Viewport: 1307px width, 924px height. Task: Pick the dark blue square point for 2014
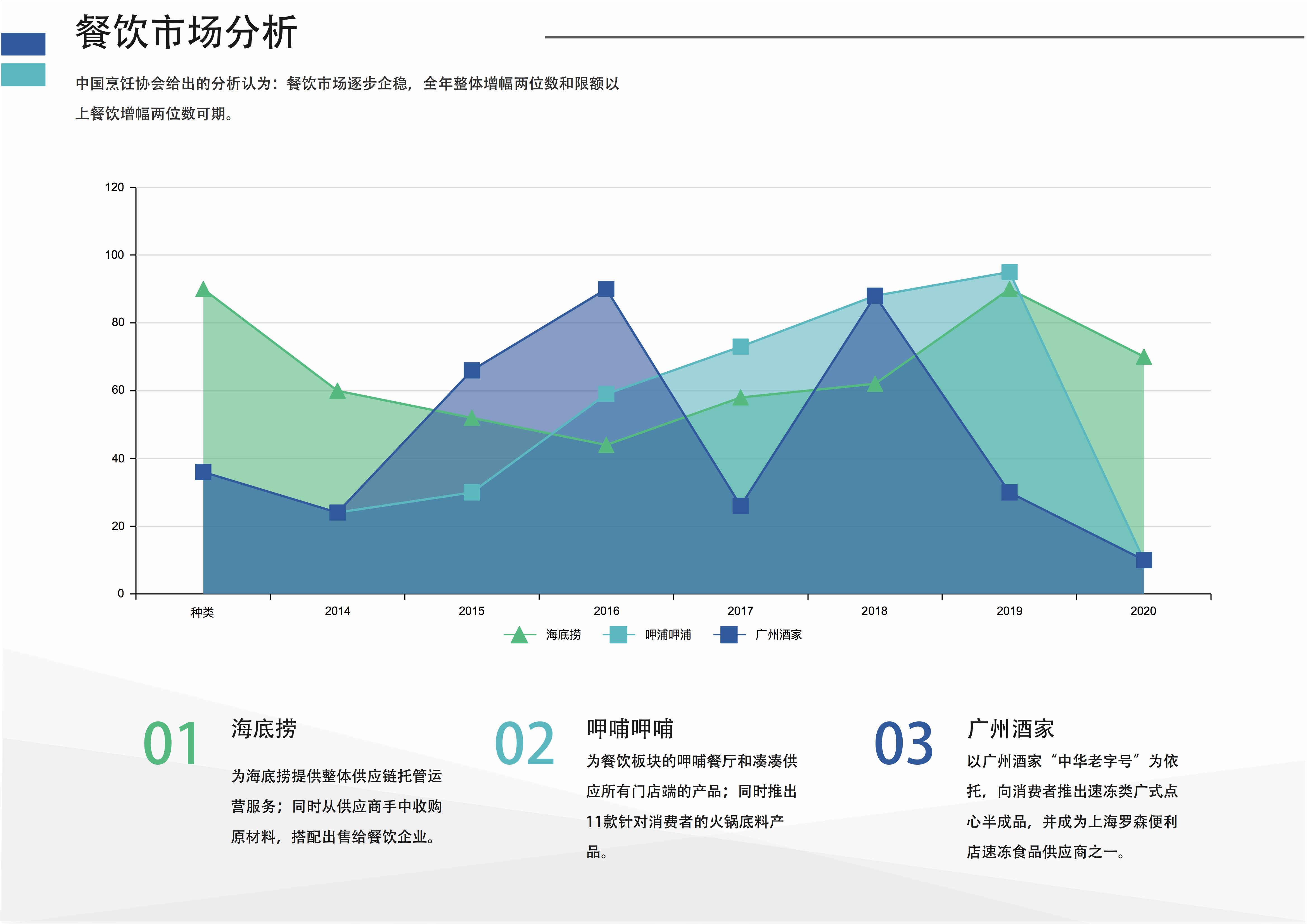pyautogui.click(x=338, y=513)
